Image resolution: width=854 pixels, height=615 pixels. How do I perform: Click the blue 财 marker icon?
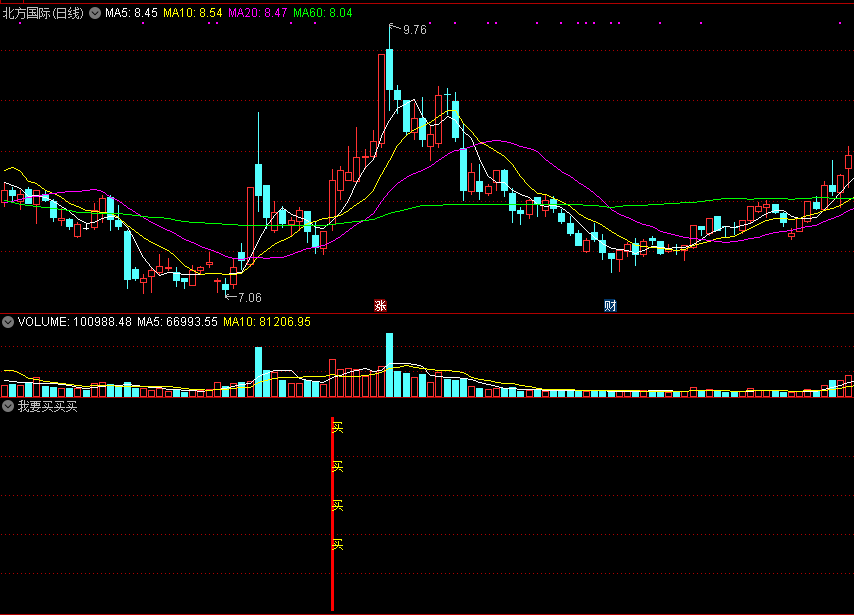[610, 306]
